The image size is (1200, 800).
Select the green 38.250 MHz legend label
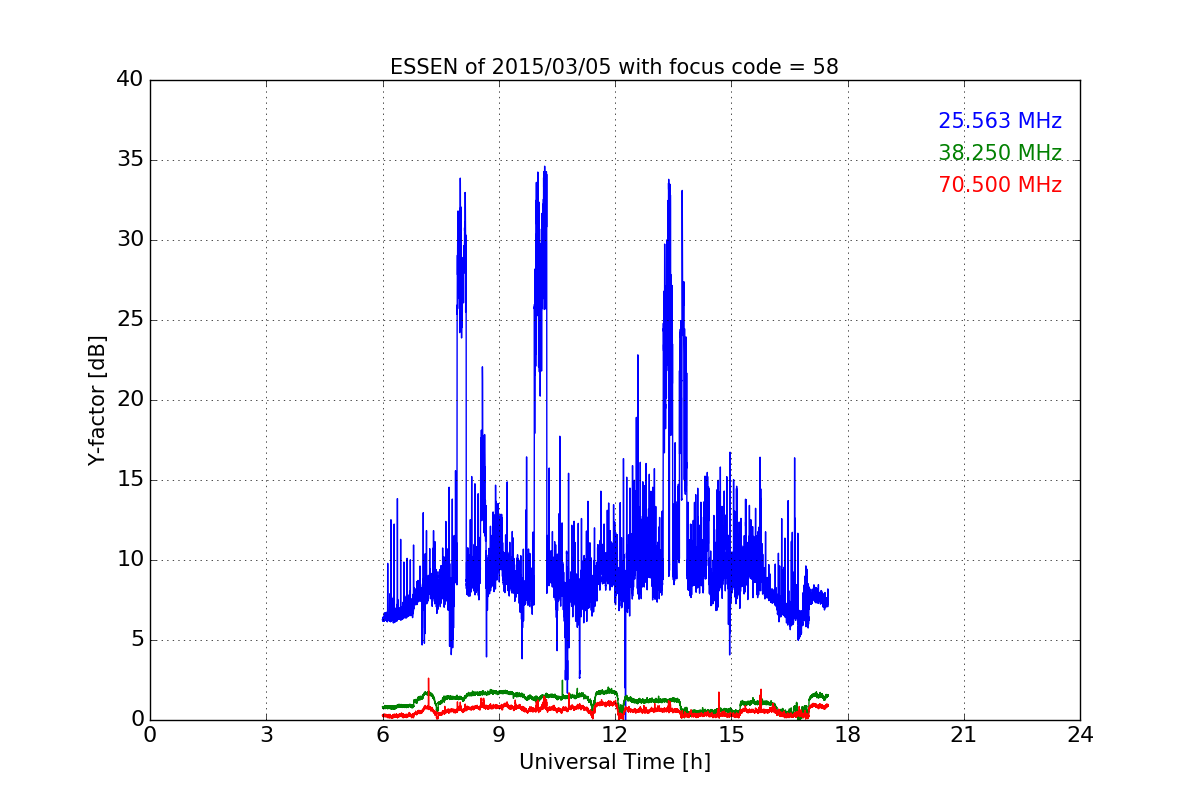coord(1000,153)
